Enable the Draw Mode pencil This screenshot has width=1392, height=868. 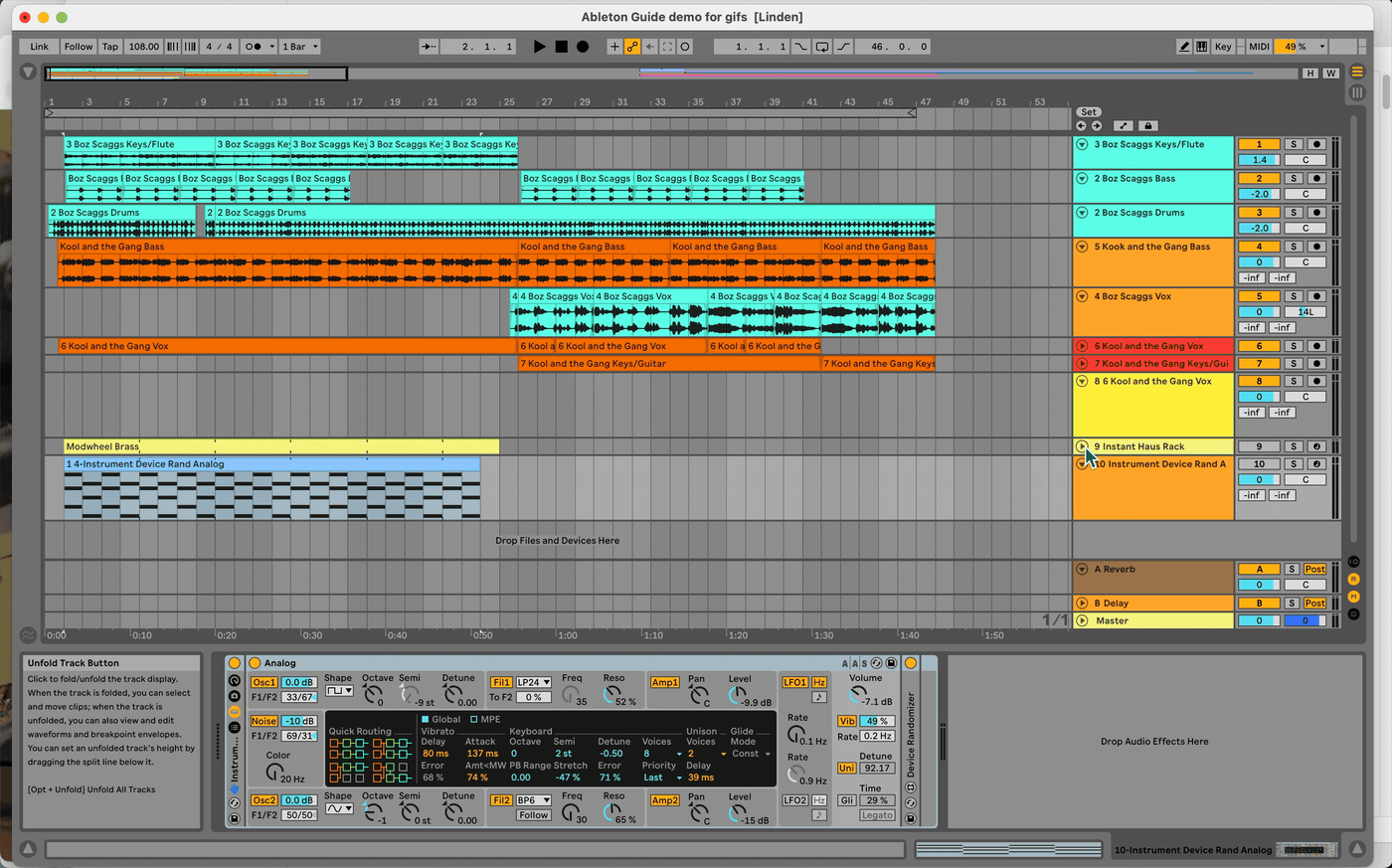pos(1184,47)
